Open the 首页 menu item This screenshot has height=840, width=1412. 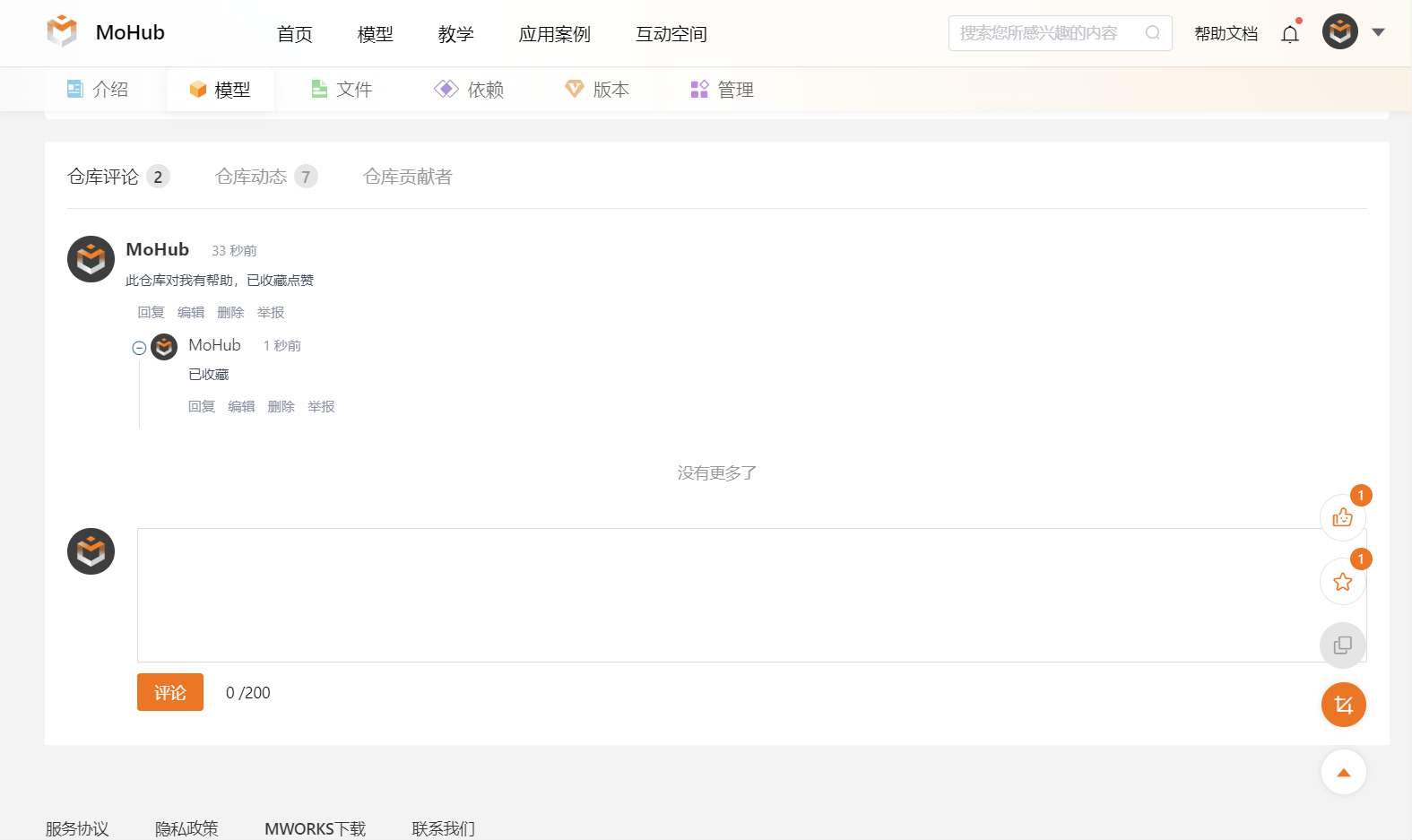(295, 34)
